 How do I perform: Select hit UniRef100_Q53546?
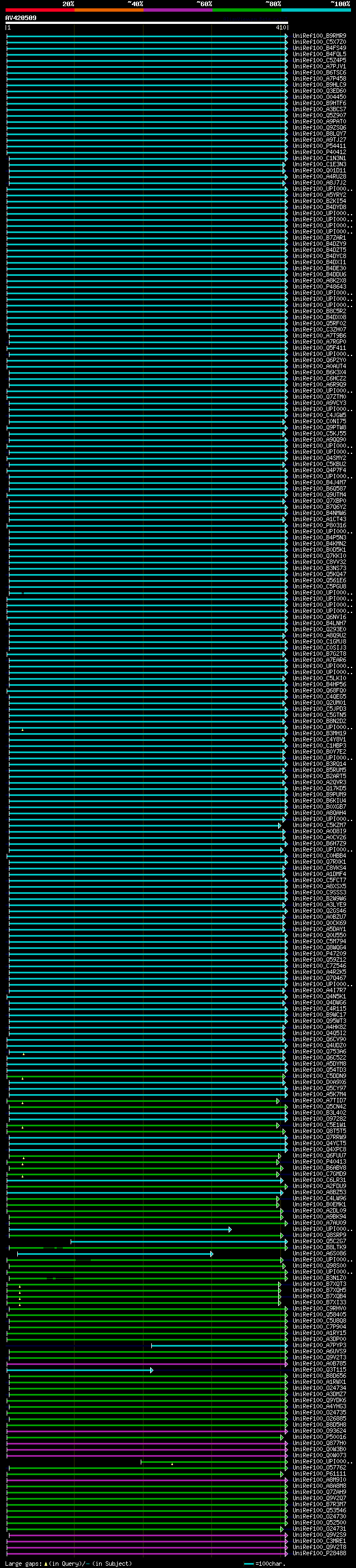tap(319, 1510)
